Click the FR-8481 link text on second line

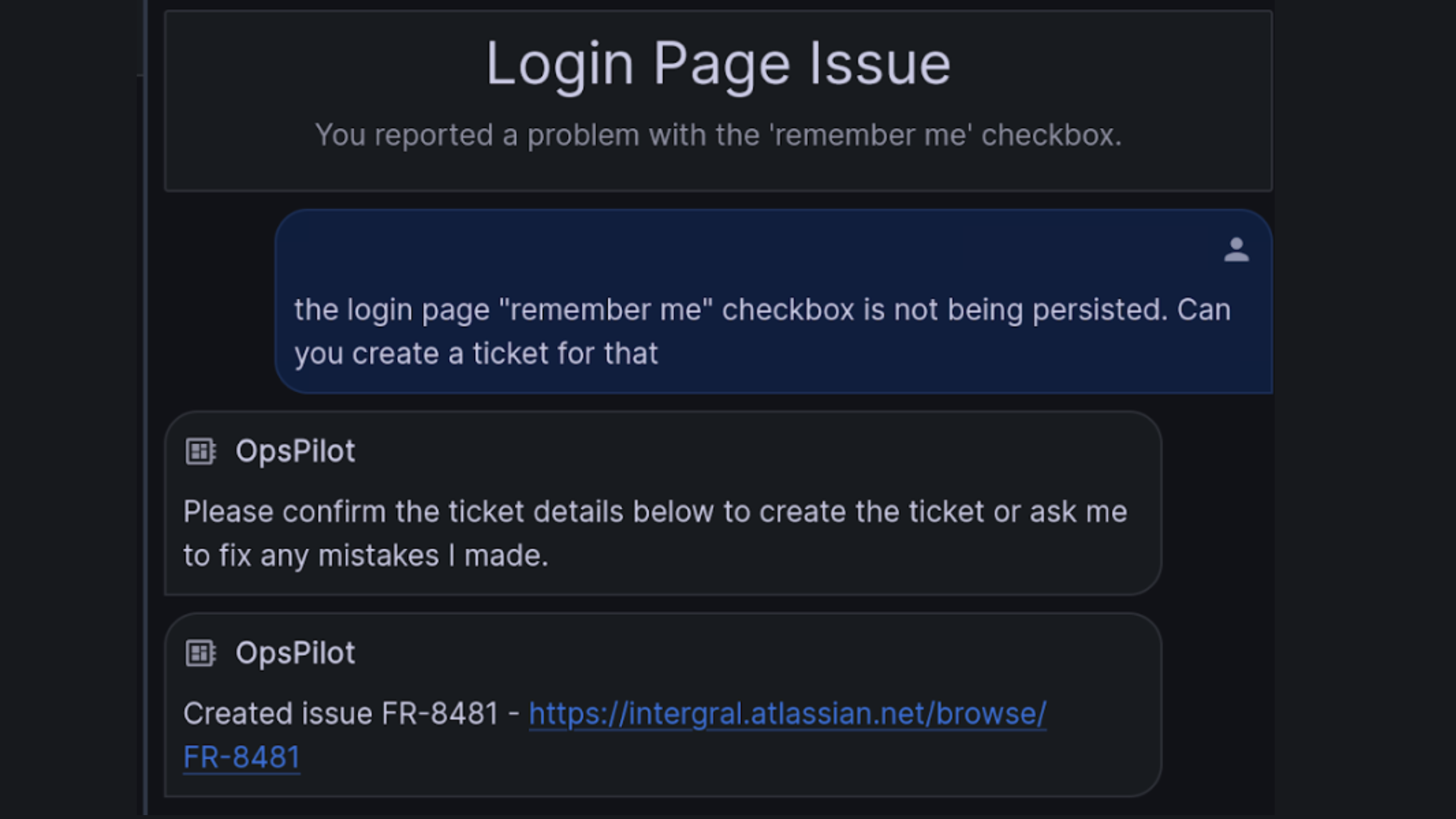click(x=241, y=757)
